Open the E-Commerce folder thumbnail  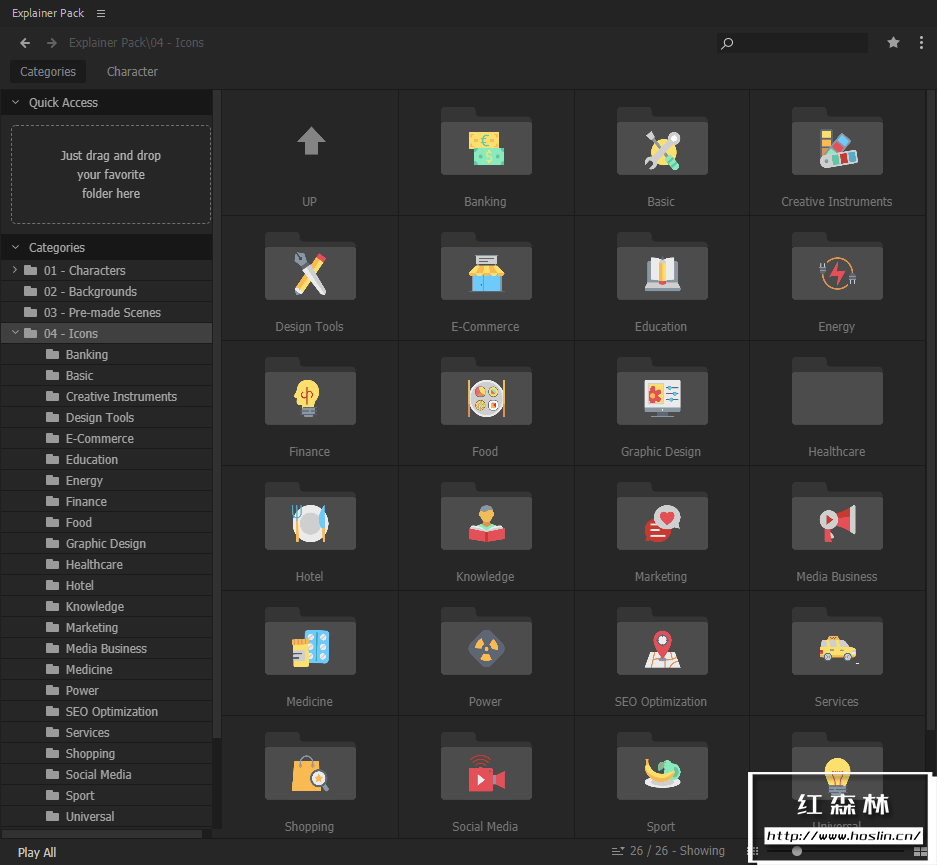click(x=486, y=266)
